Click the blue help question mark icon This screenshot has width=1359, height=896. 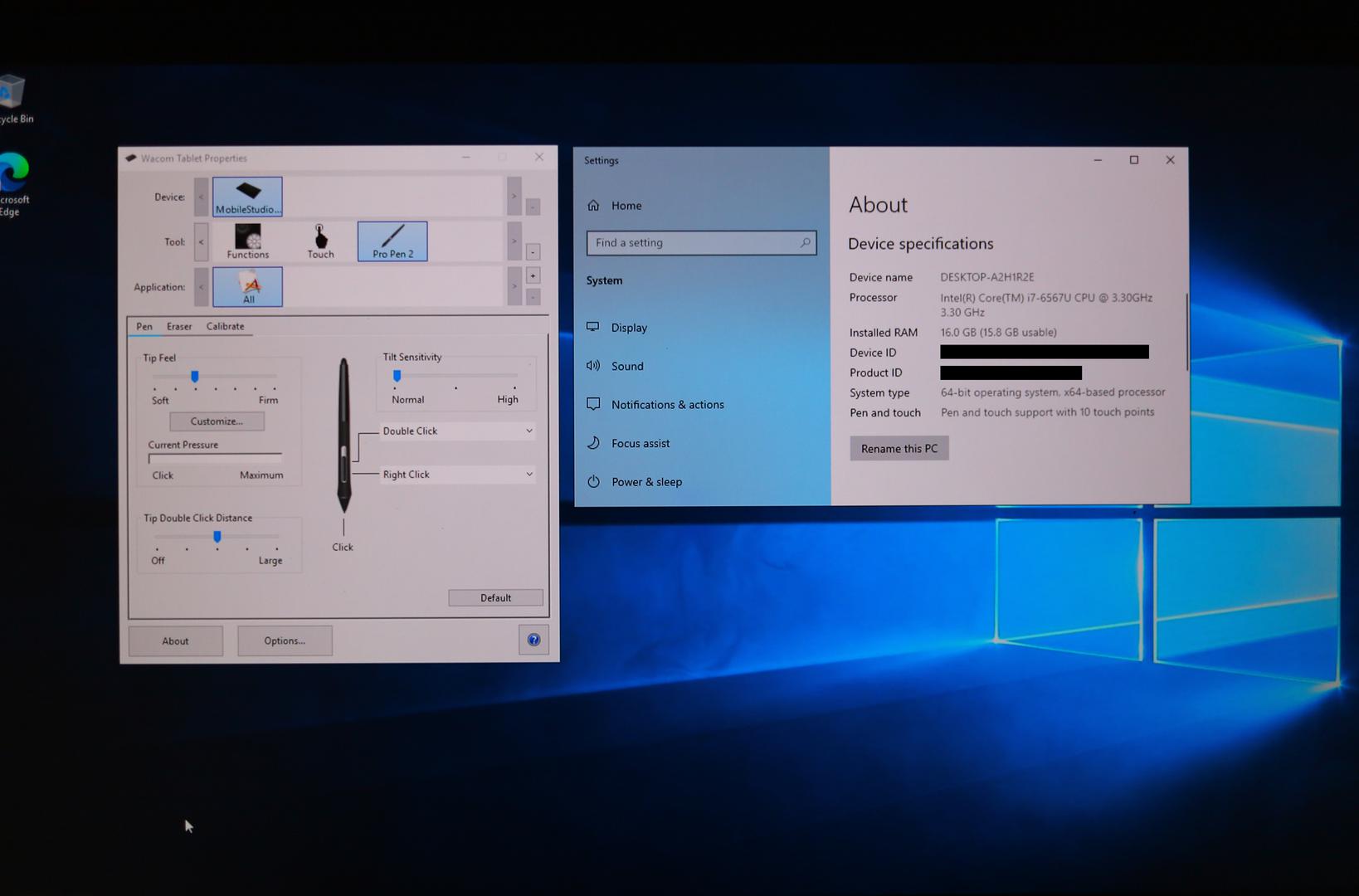click(x=533, y=640)
